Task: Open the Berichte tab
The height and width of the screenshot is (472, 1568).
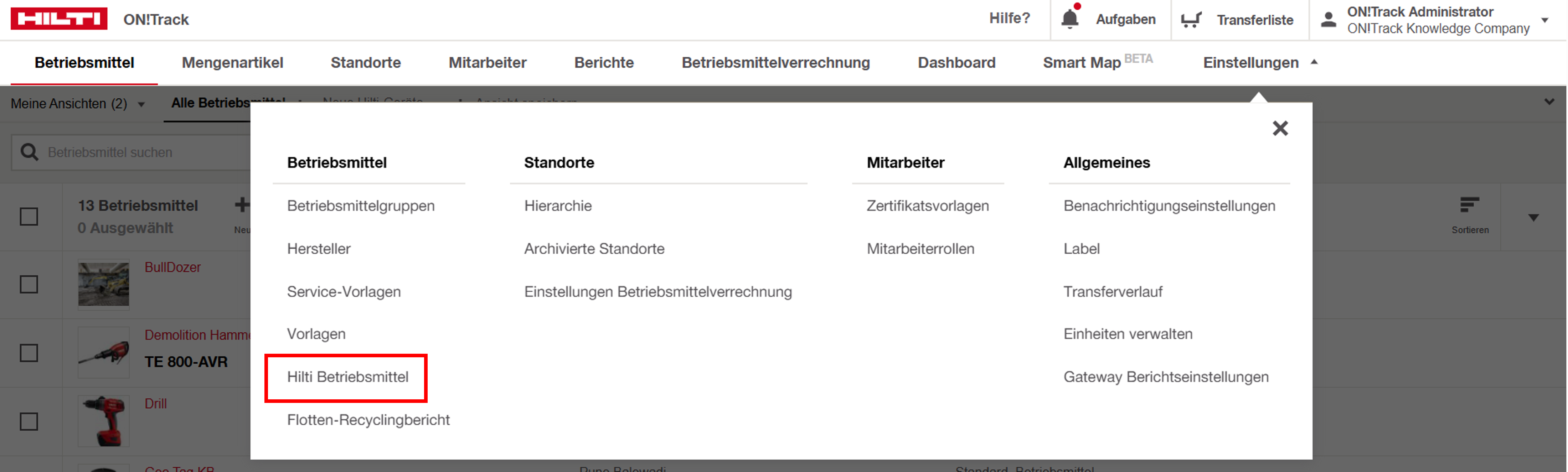Action: pos(604,63)
